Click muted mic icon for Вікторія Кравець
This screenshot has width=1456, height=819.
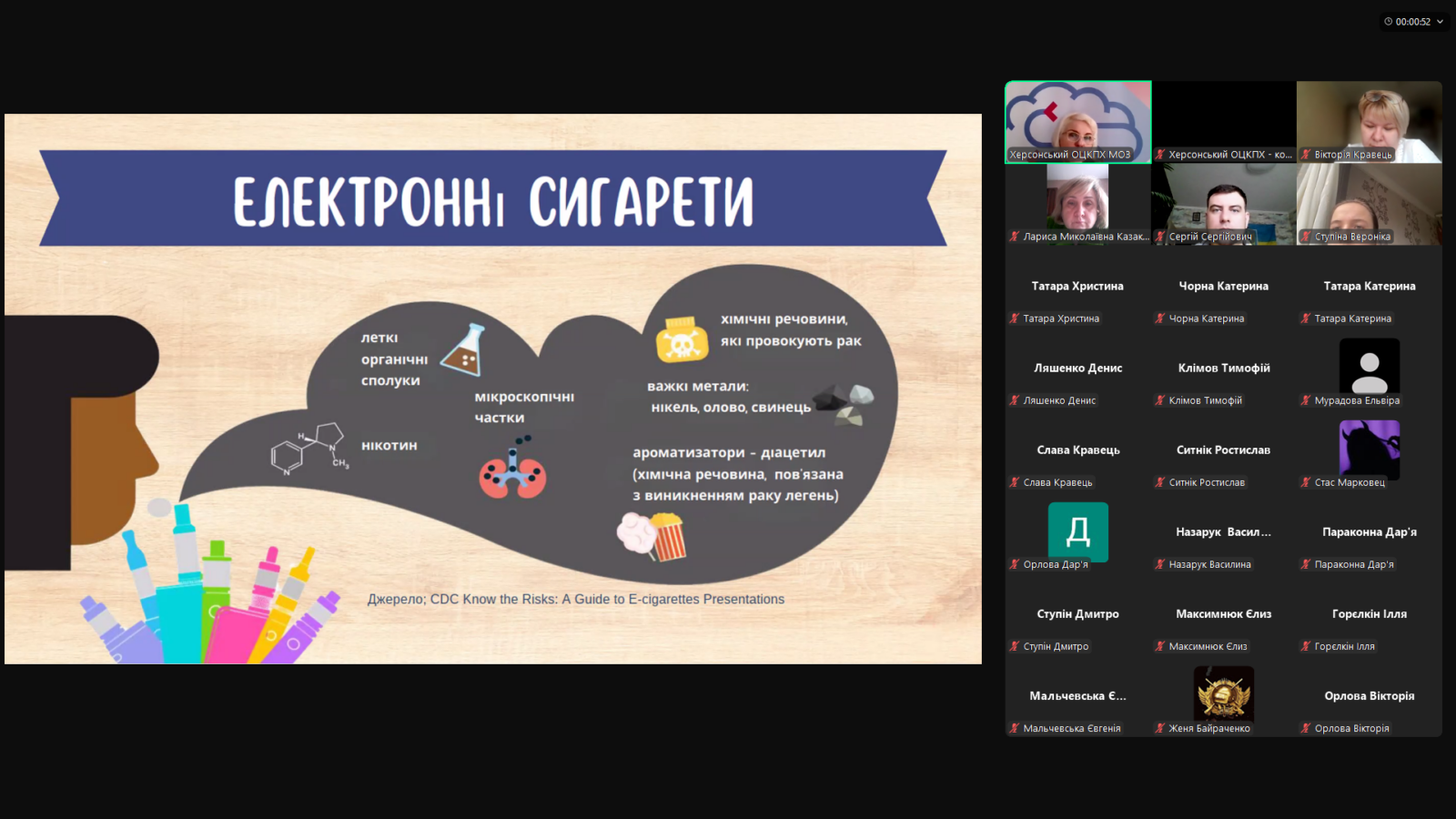pyautogui.click(x=1306, y=155)
